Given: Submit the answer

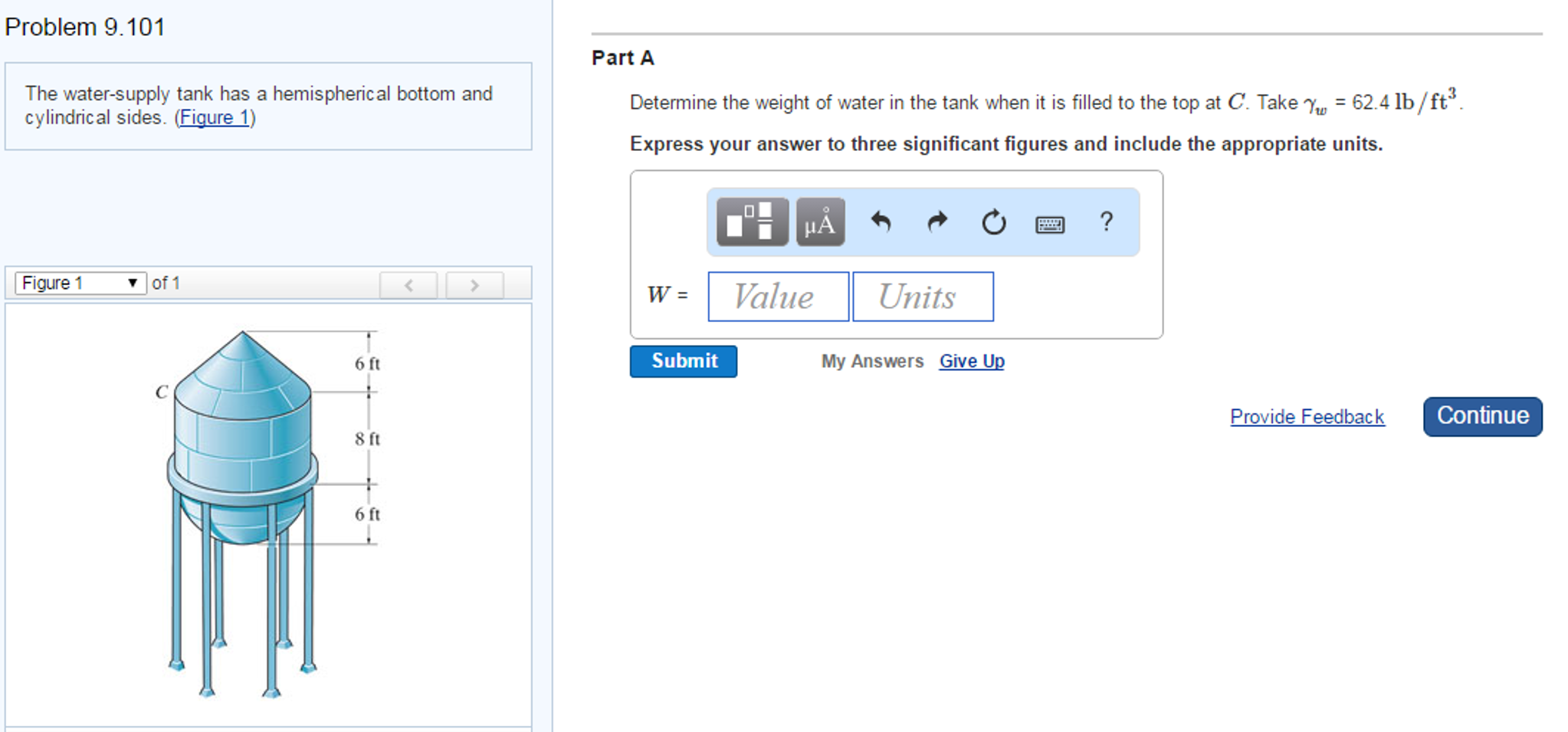Looking at the screenshot, I should (x=684, y=361).
